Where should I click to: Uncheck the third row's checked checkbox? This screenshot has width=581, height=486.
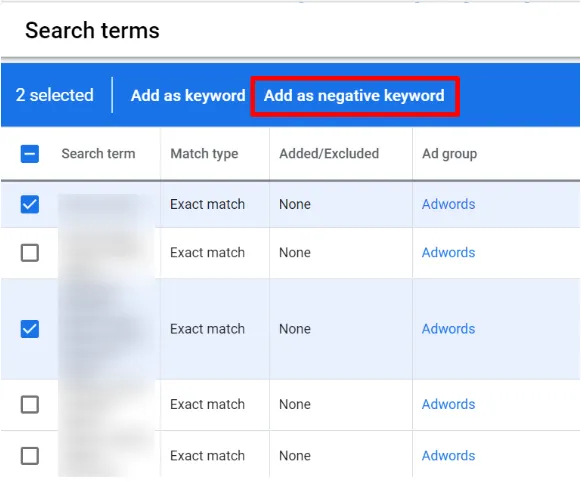(x=30, y=329)
